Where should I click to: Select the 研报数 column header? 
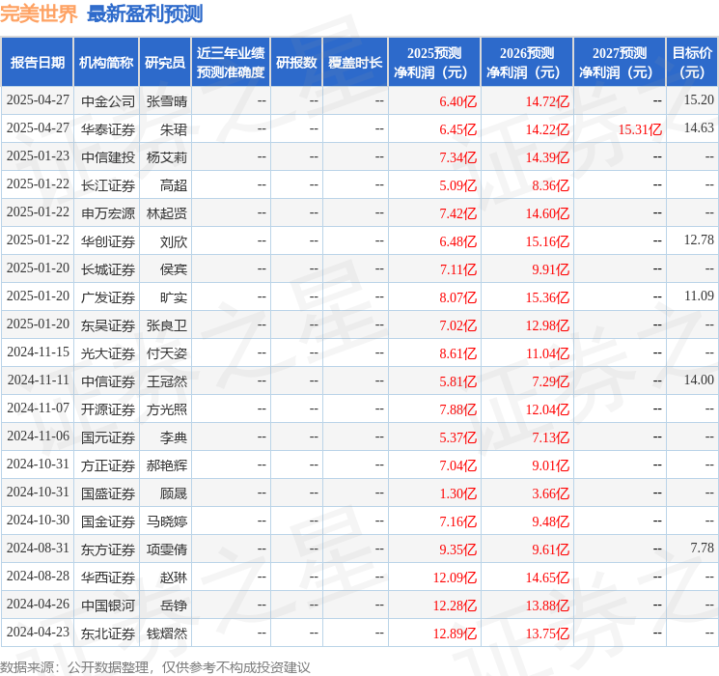296,62
